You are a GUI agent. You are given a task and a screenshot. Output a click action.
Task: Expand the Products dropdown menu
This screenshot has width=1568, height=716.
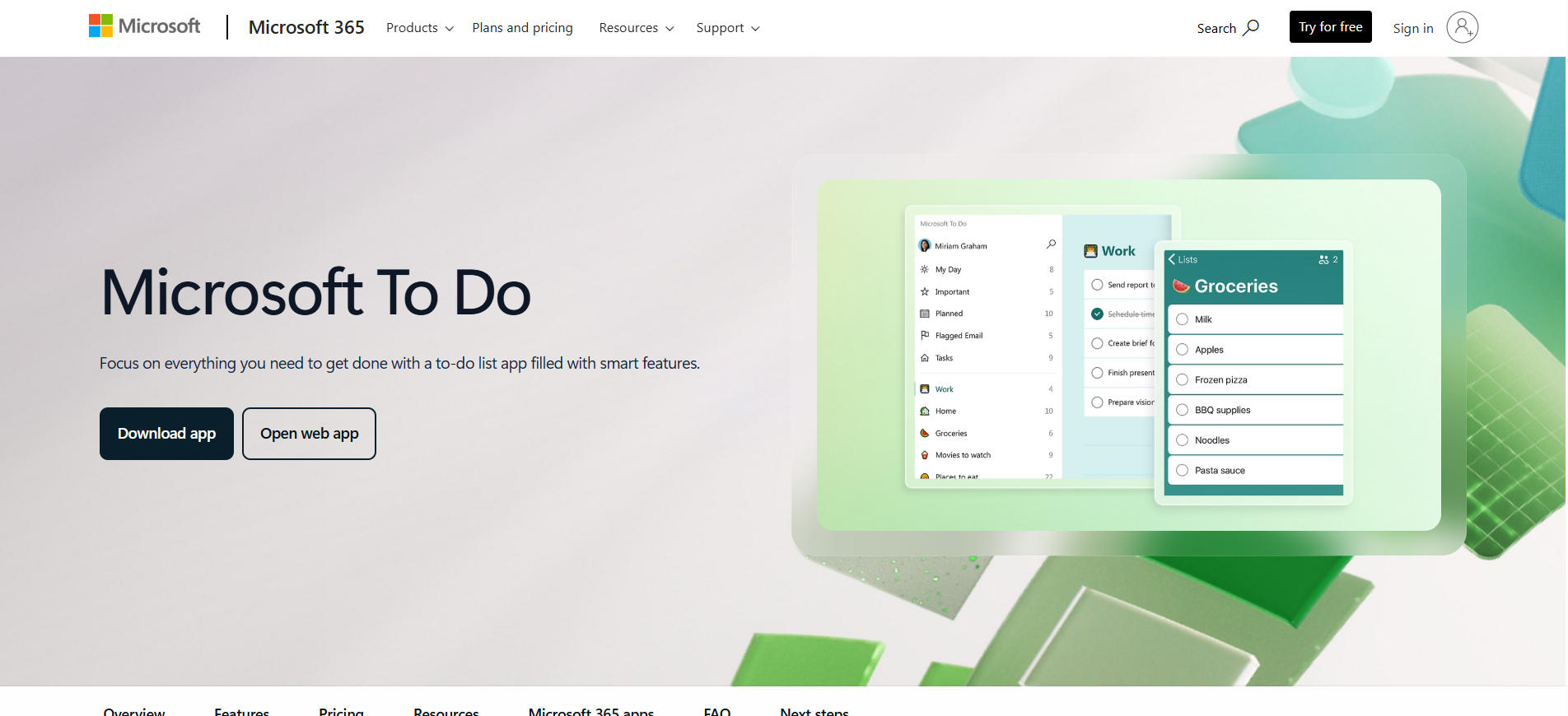click(x=420, y=28)
